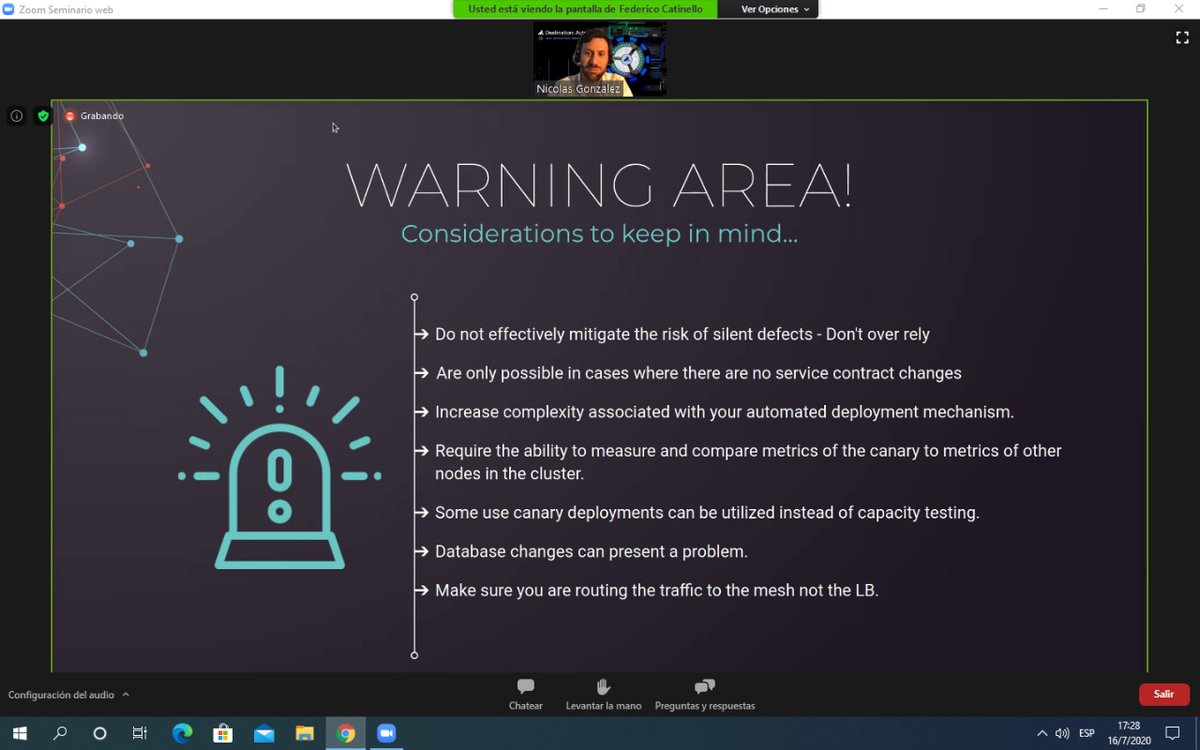
Task: Click 'Make sure you are routing the traffic' line
Action: coord(656,590)
